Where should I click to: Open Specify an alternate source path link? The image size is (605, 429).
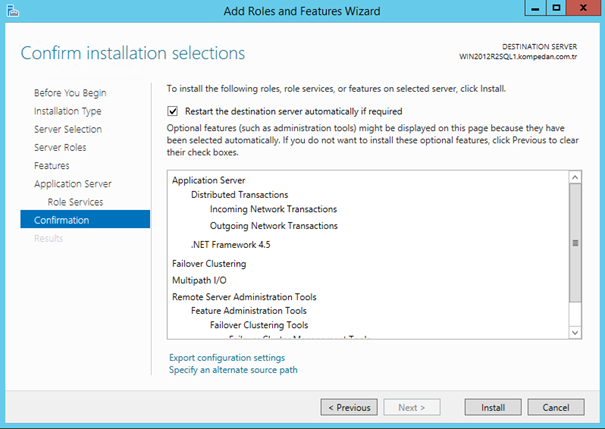pos(233,370)
